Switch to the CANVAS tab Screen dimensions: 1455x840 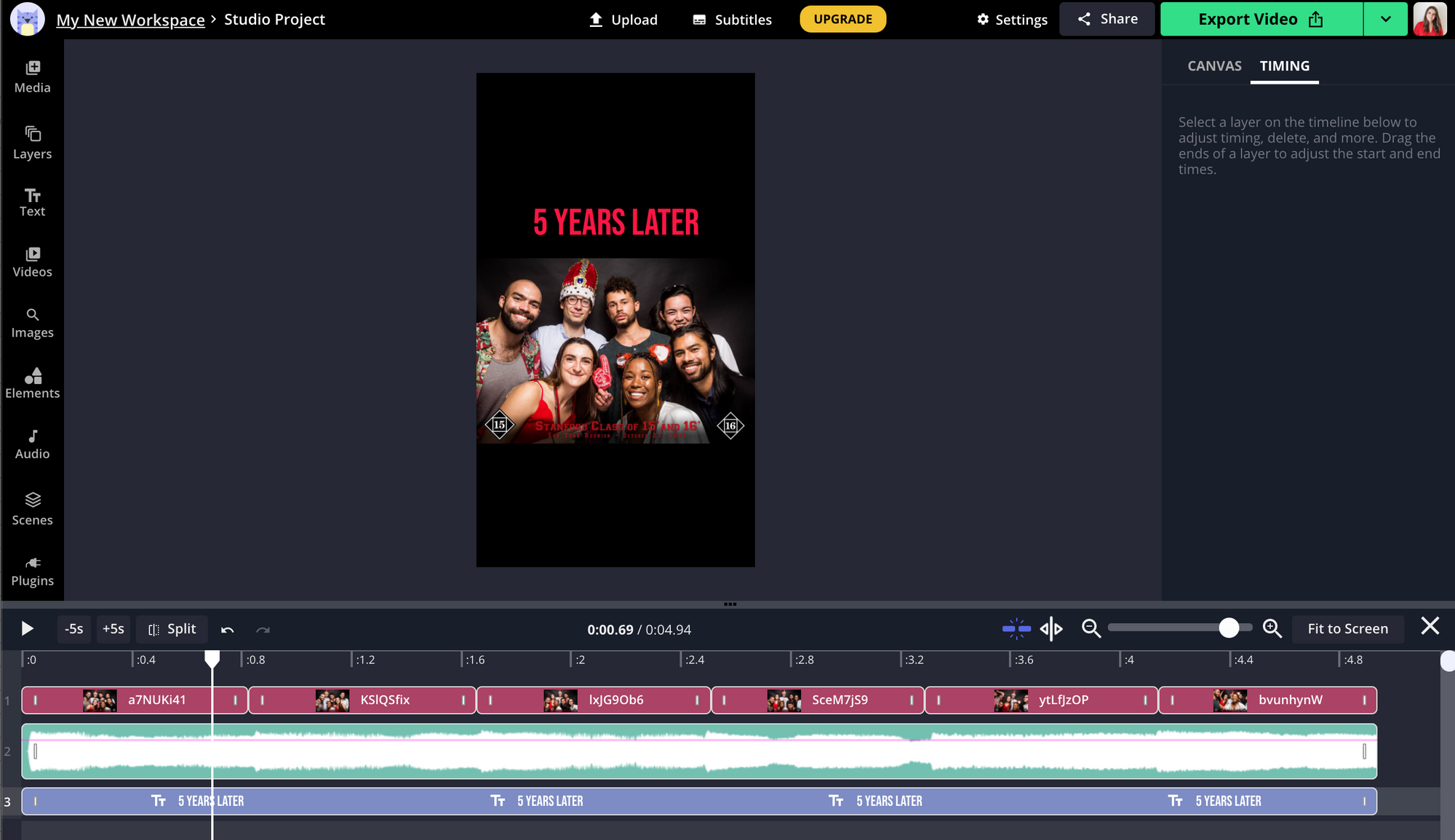pyautogui.click(x=1214, y=66)
